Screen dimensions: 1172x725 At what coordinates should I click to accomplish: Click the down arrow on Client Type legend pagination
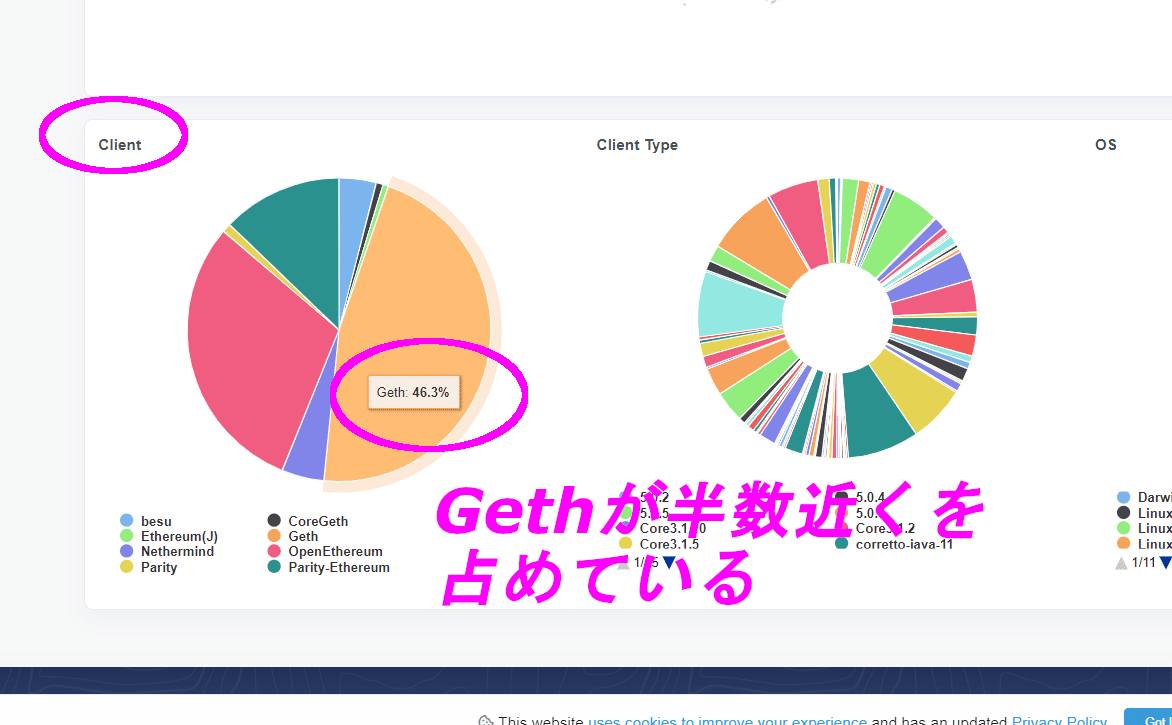(x=670, y=562)
